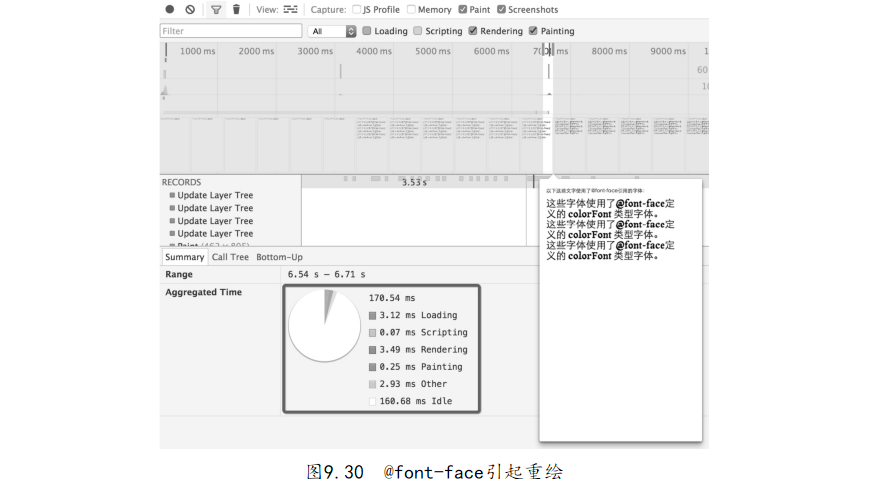Click the record button in the timeline toolbar
Screen dimensions: 879x479
170,9
